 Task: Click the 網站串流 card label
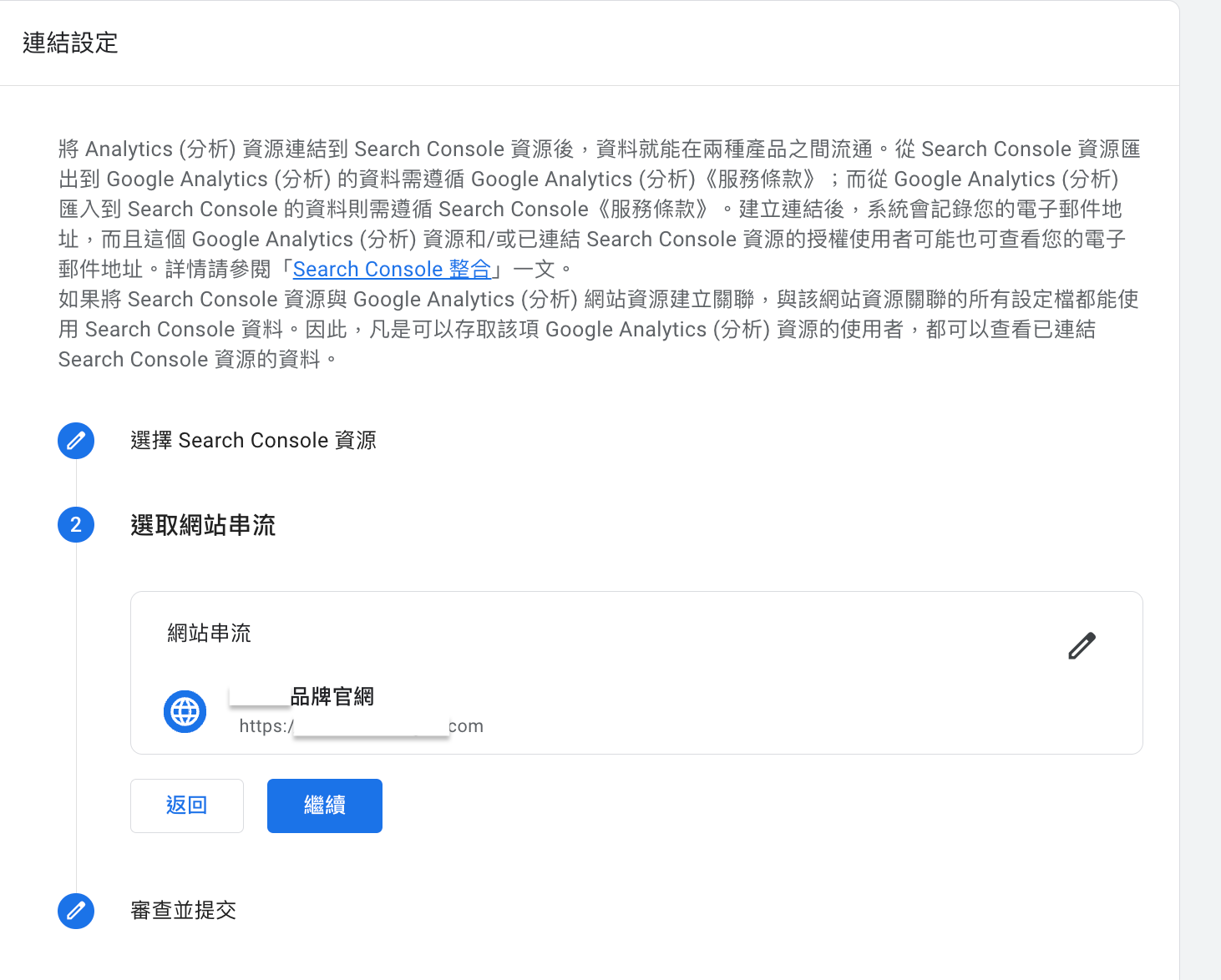[209, 634]
